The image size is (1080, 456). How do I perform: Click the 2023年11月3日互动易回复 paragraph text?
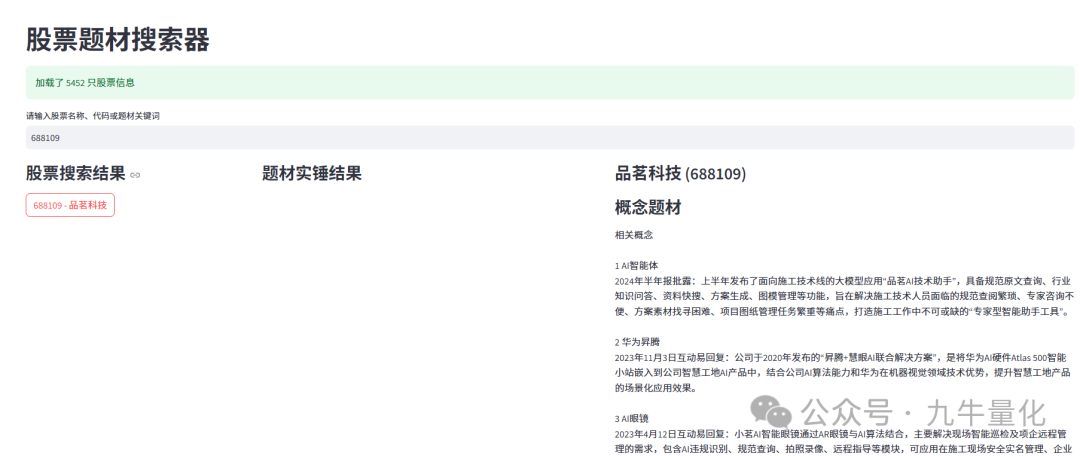click(842, 373)
